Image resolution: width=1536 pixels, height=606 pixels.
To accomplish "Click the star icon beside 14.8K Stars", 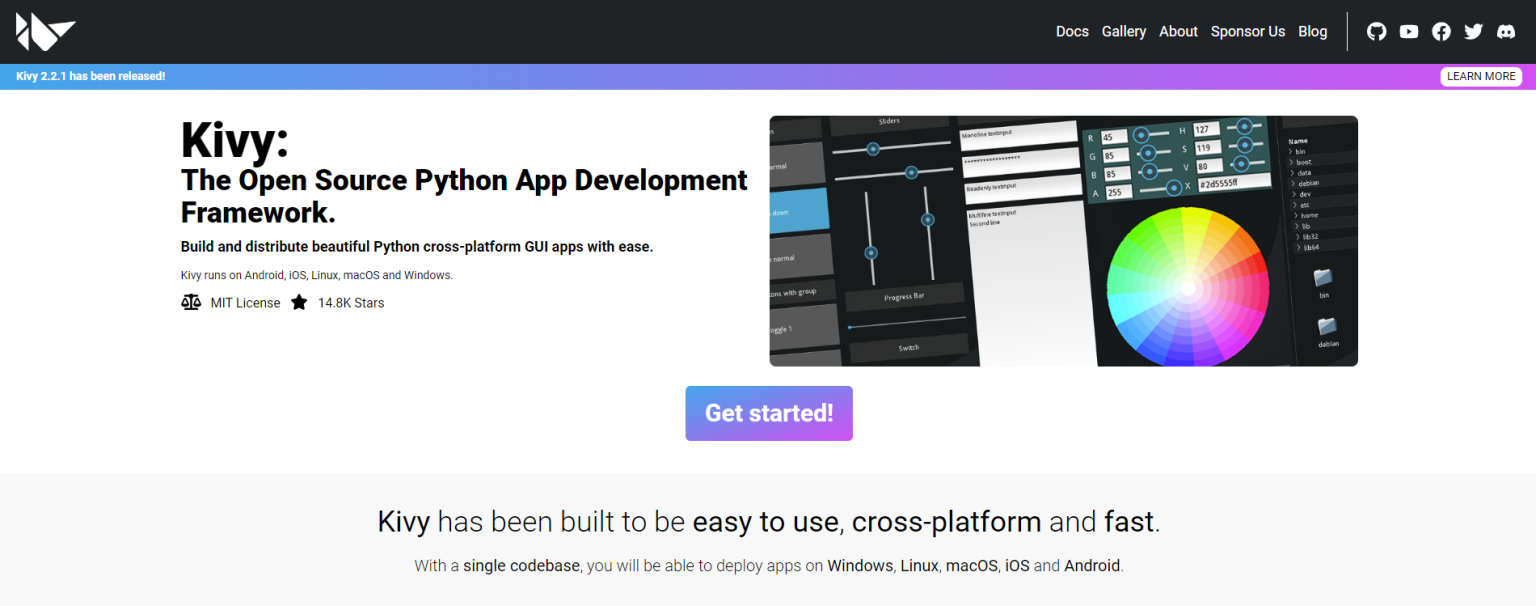I will (299, 303).
